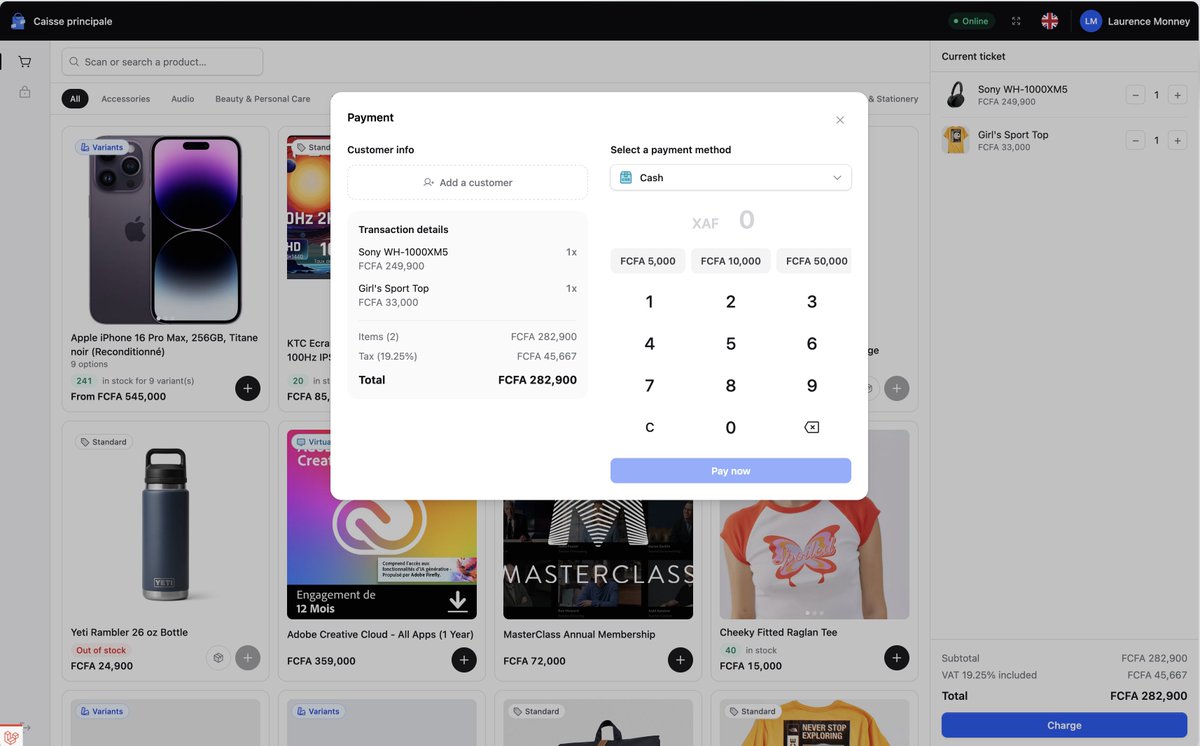Tap keypad digit 2
The image size is (1200, 746).
(x=731, y=302)
